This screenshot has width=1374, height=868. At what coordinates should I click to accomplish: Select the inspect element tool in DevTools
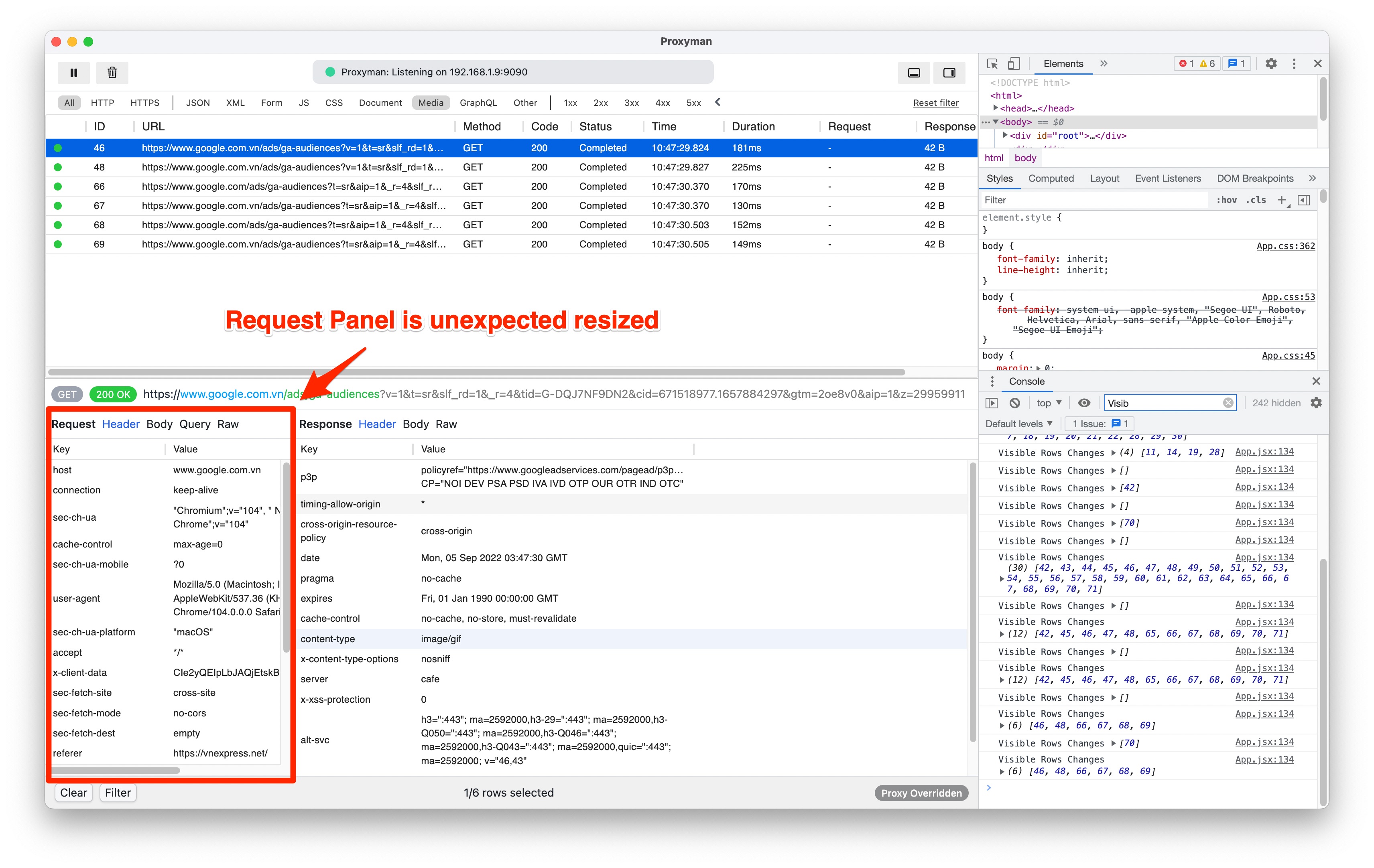tap(993, 63)
